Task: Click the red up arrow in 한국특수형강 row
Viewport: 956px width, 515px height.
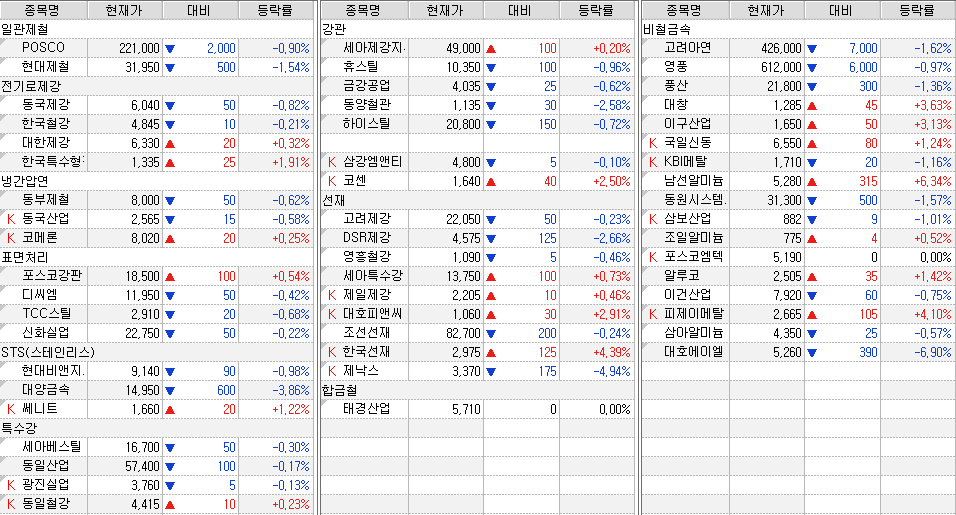Action: click(169, 161)
